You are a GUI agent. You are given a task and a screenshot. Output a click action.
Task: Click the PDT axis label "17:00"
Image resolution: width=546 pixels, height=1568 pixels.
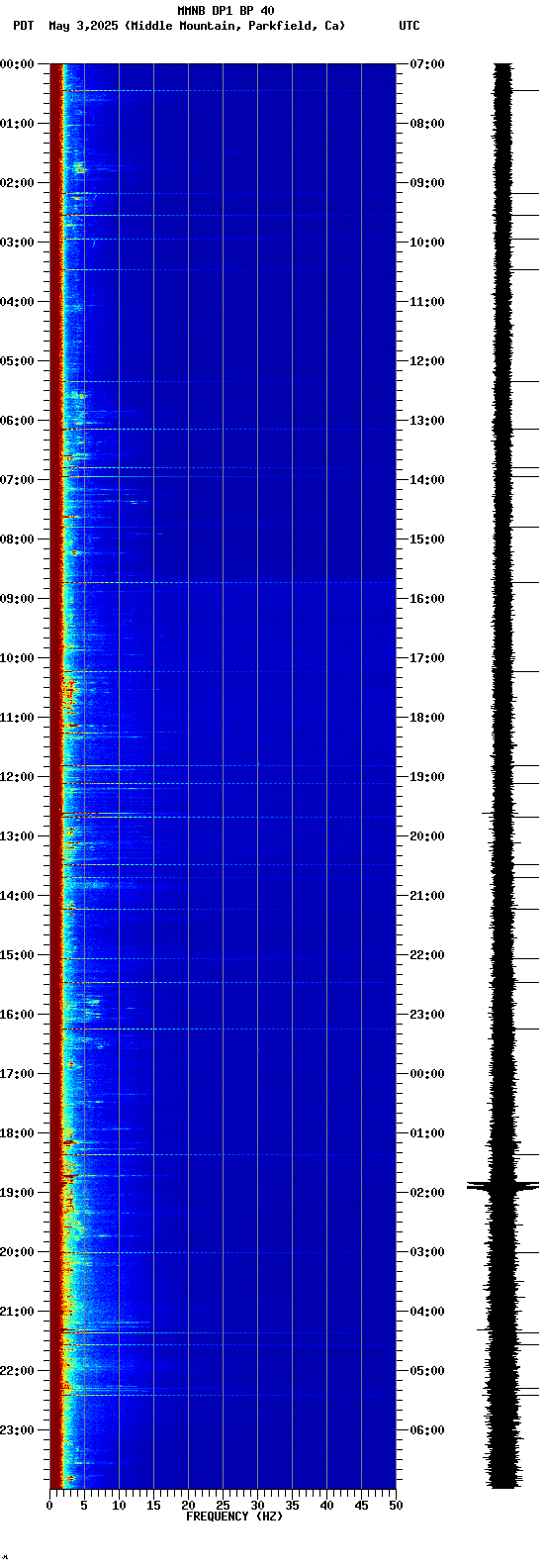click(x=17, y=1074)
